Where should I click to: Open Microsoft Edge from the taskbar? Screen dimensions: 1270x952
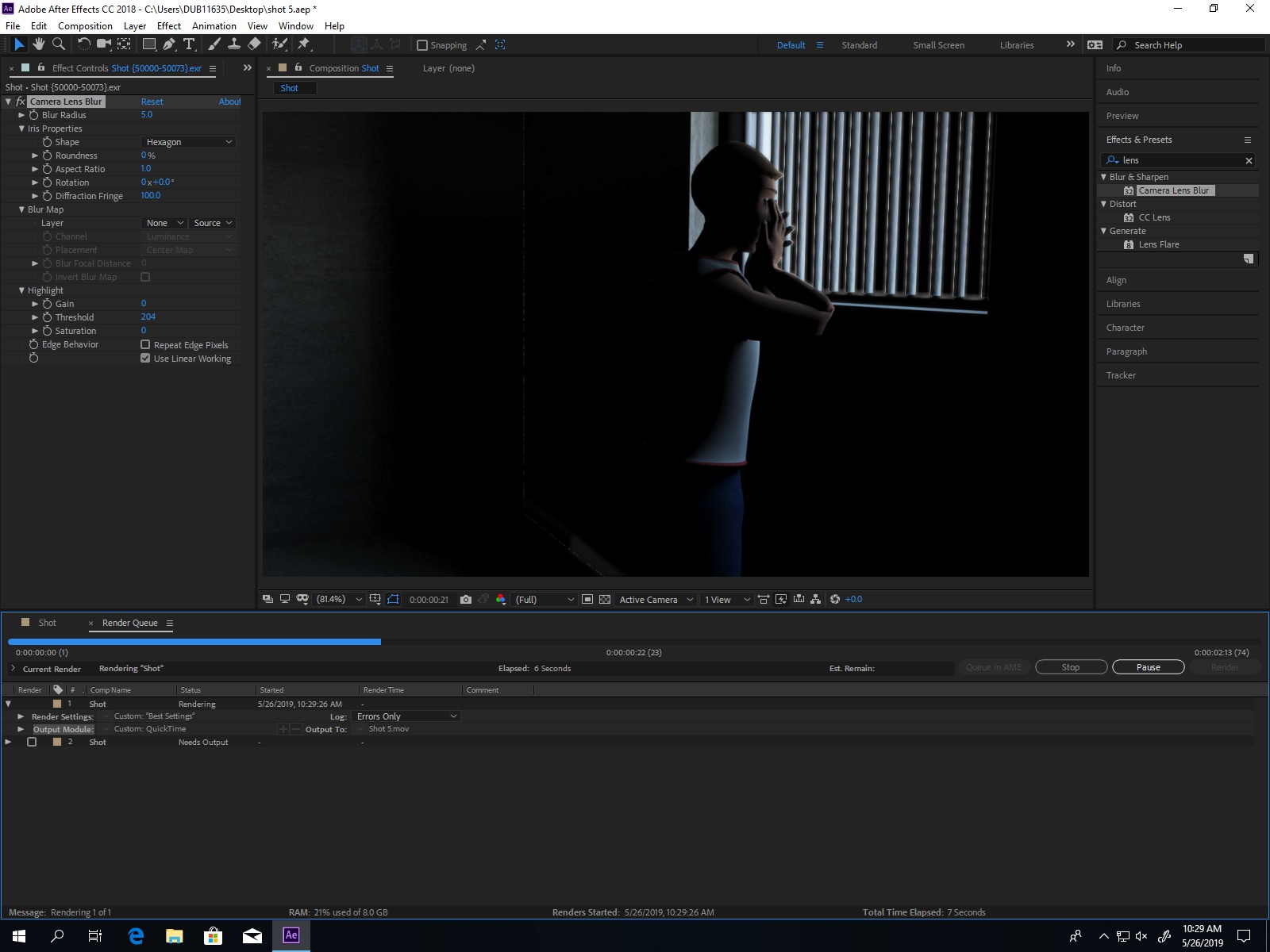[x=136, y=936]
